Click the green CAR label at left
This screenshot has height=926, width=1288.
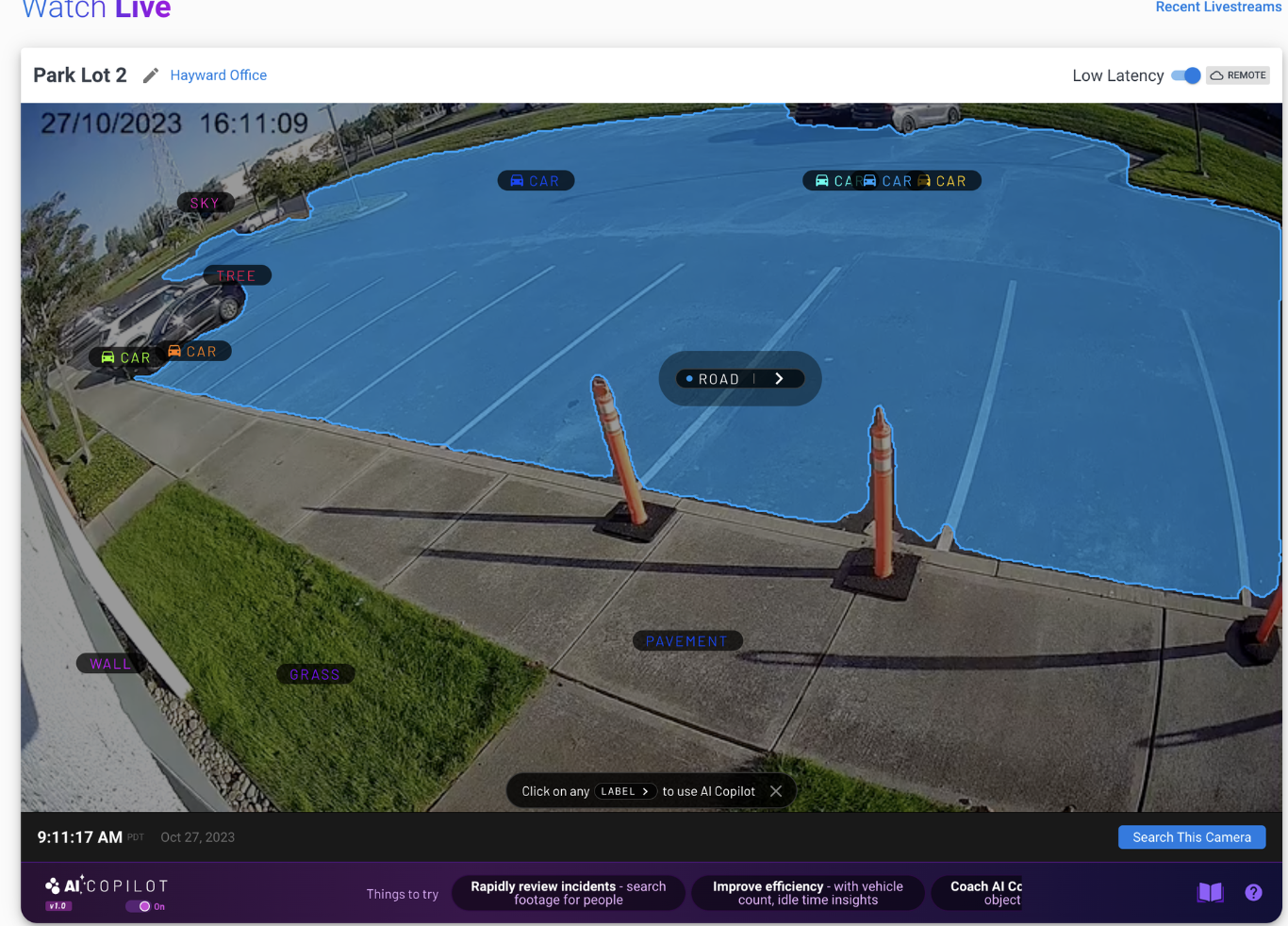pyautogui.click(x=125, y=357)
